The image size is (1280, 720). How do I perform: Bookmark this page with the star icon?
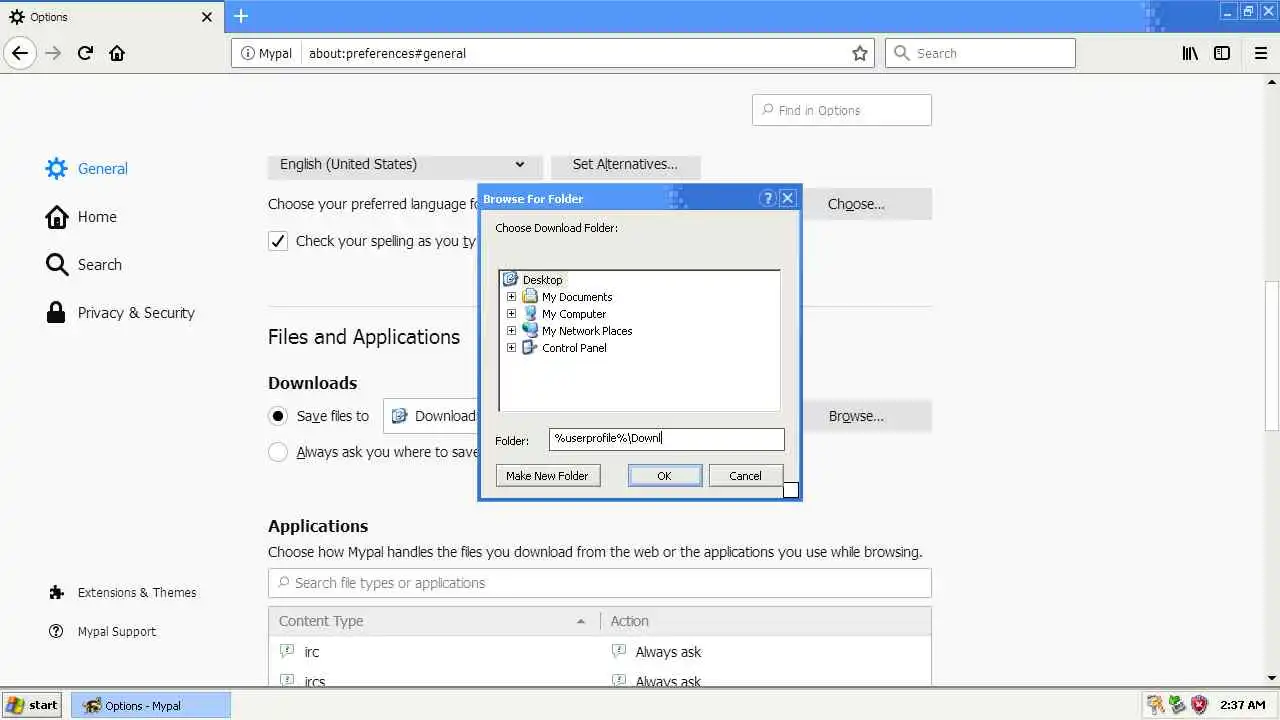(860, 53)
